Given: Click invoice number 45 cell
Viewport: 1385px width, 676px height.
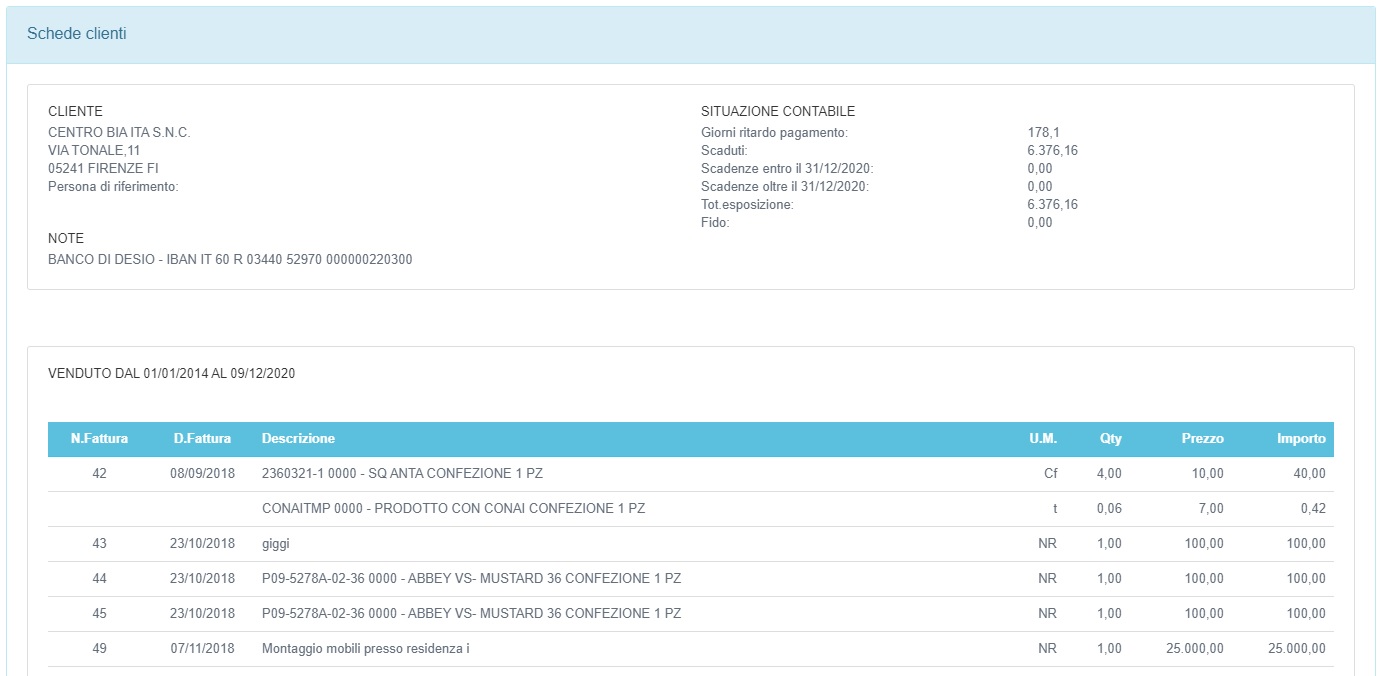Looking at the screenshot, I should tap(99, 614).
